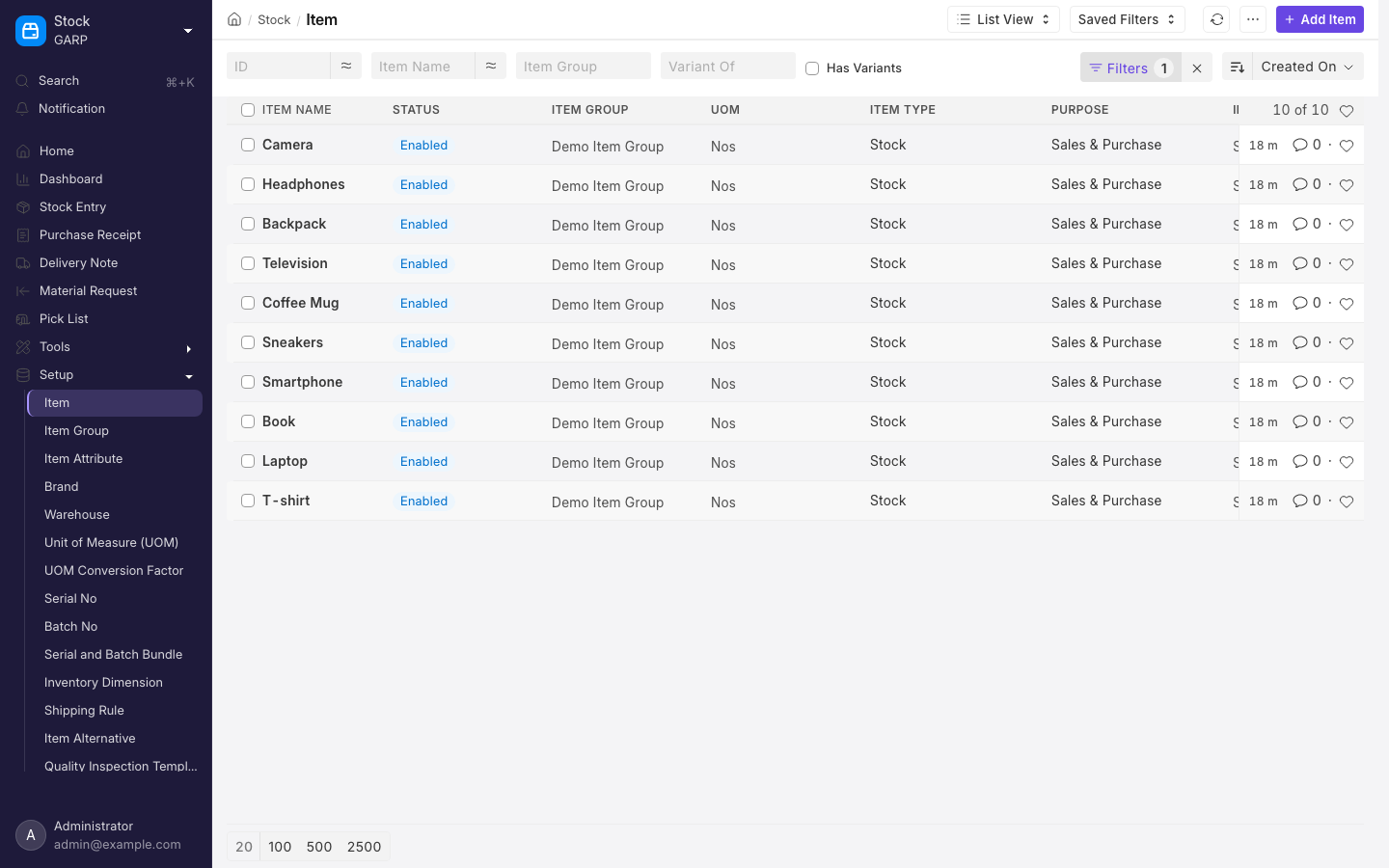Click the Stock app logo icon

tap(31, 31)
